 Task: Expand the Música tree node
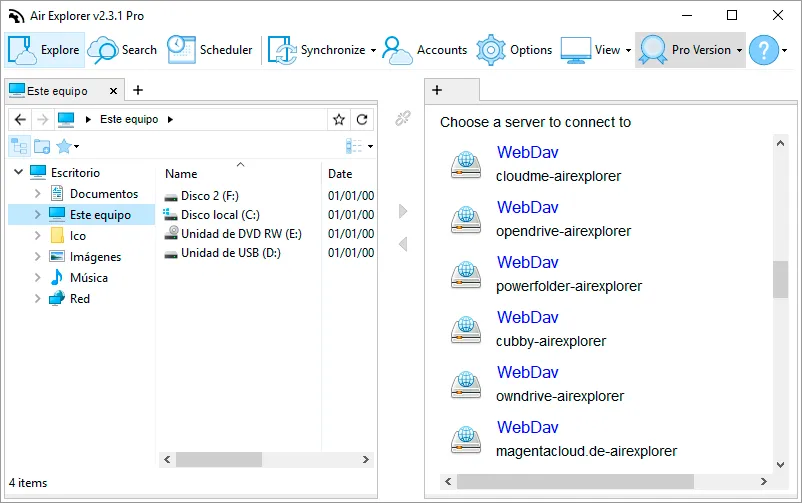tap(37, 277)
